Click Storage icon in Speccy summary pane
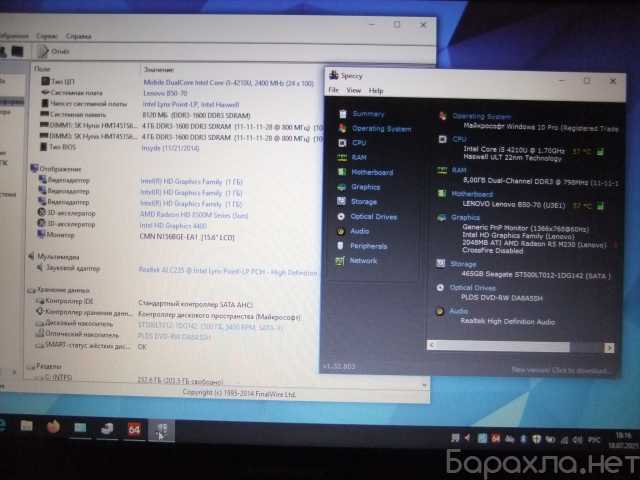Image resolution: width=640 pixels, height=480 pixels. pyautogui.click(x=440, y=264)
